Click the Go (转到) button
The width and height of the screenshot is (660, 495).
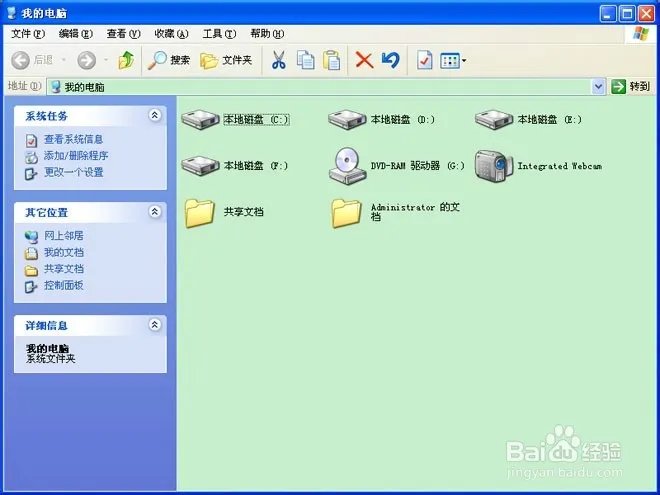631,87
